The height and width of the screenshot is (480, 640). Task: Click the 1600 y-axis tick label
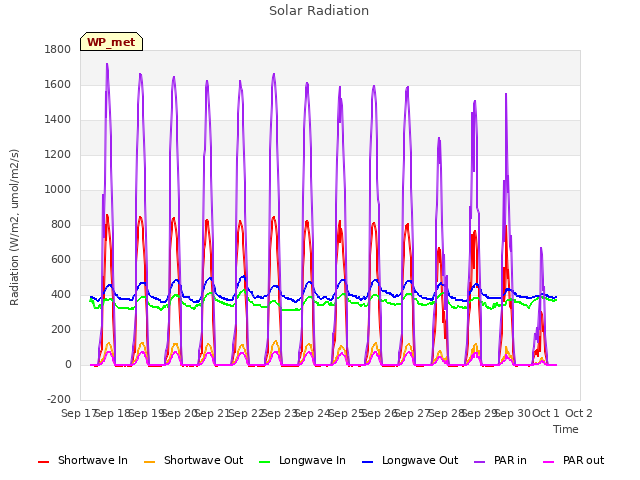tap(58, 84)
